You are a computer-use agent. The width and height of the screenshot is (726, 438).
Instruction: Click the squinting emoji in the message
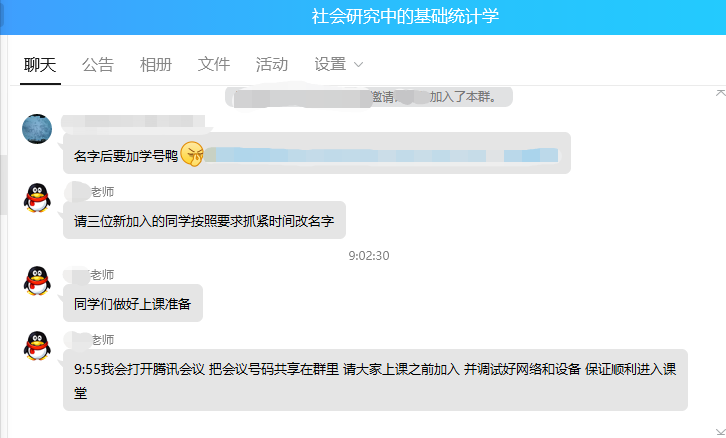coord(192,154)
